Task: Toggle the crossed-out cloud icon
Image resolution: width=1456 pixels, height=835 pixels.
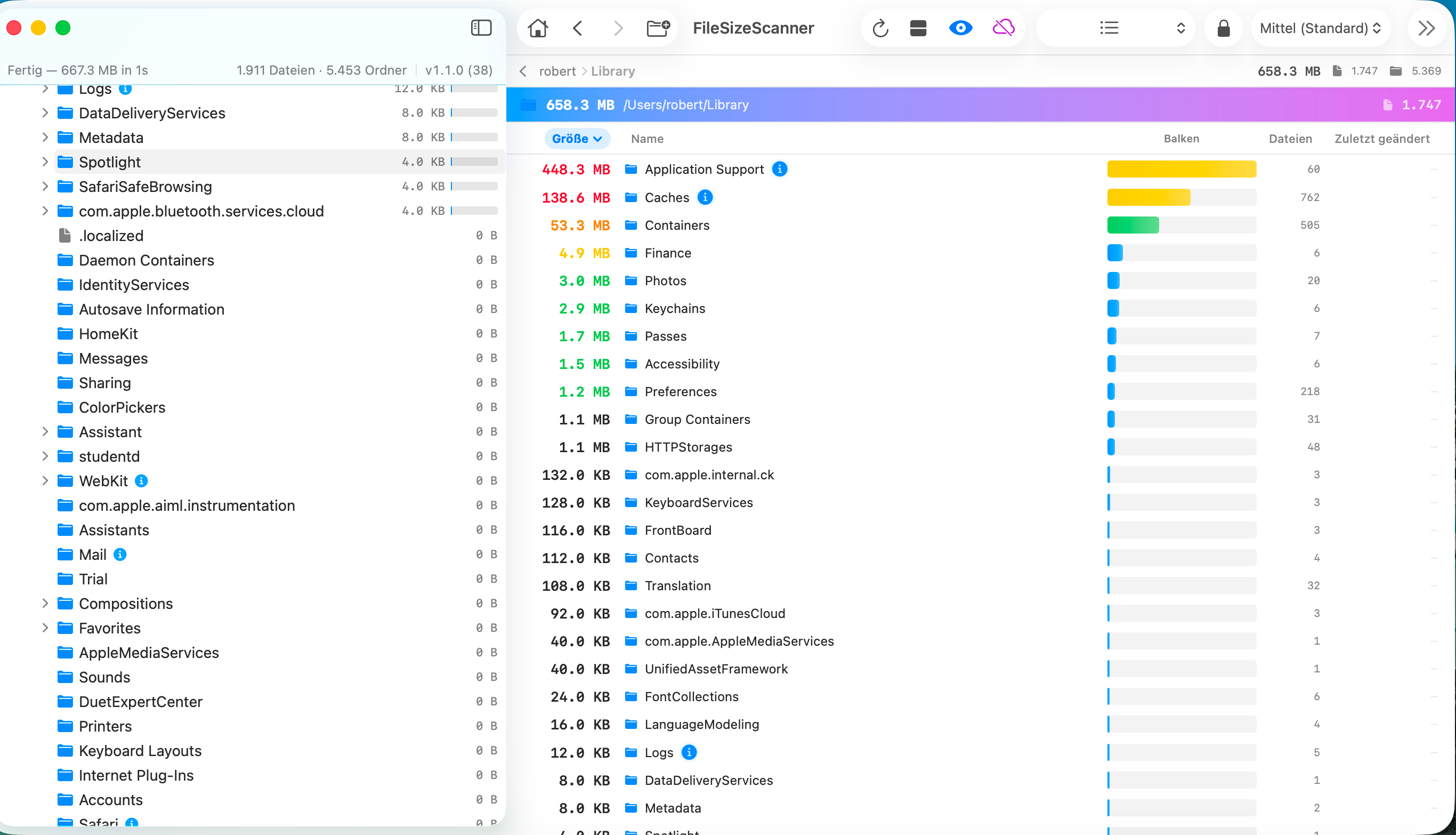Action: pyautogui.click(x=1003, y=28)
